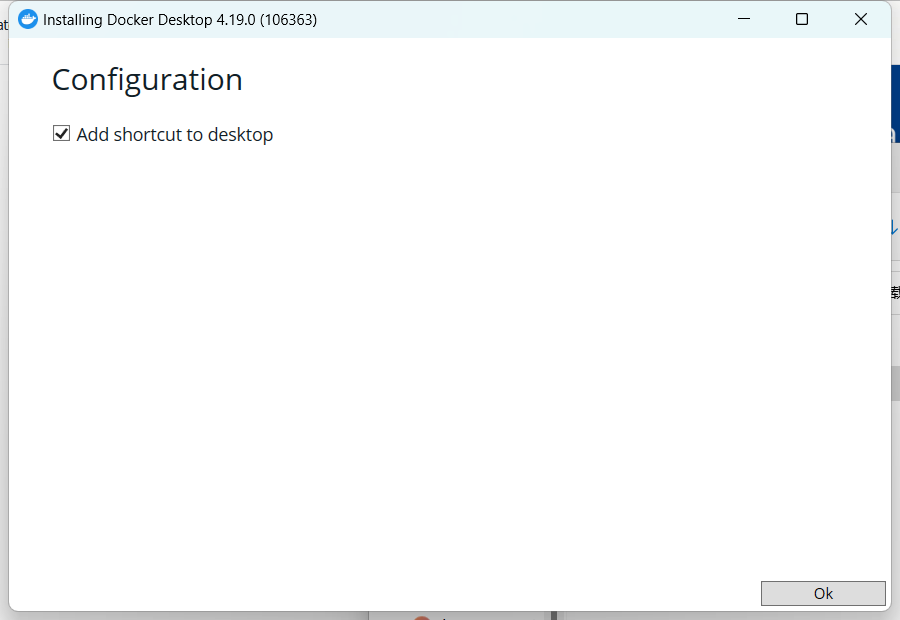Maximize the Docker Desktop installer window
Screen dimensions: 900x620
coord(802,19)
